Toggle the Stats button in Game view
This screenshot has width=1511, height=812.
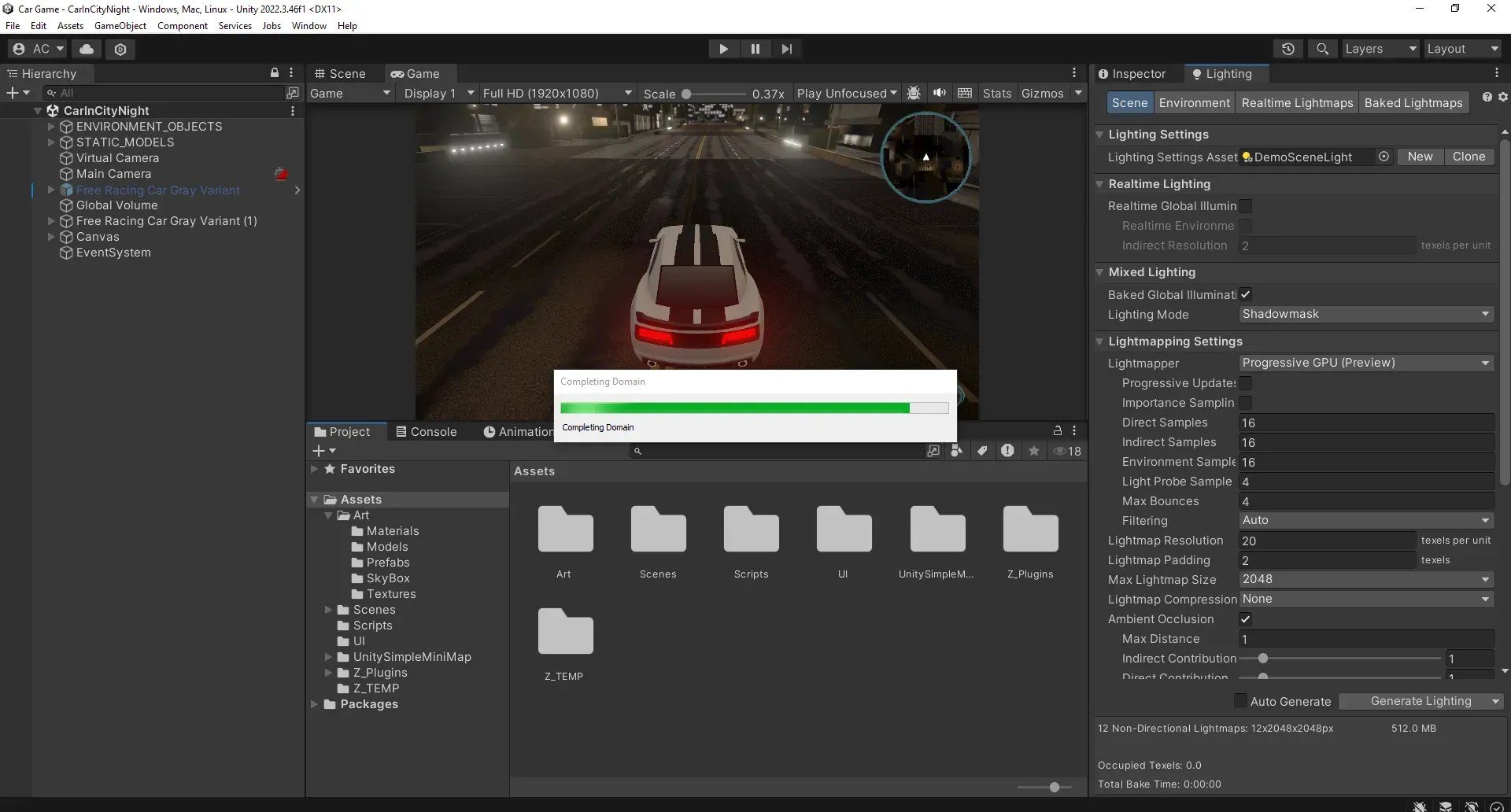click(997, 93)
